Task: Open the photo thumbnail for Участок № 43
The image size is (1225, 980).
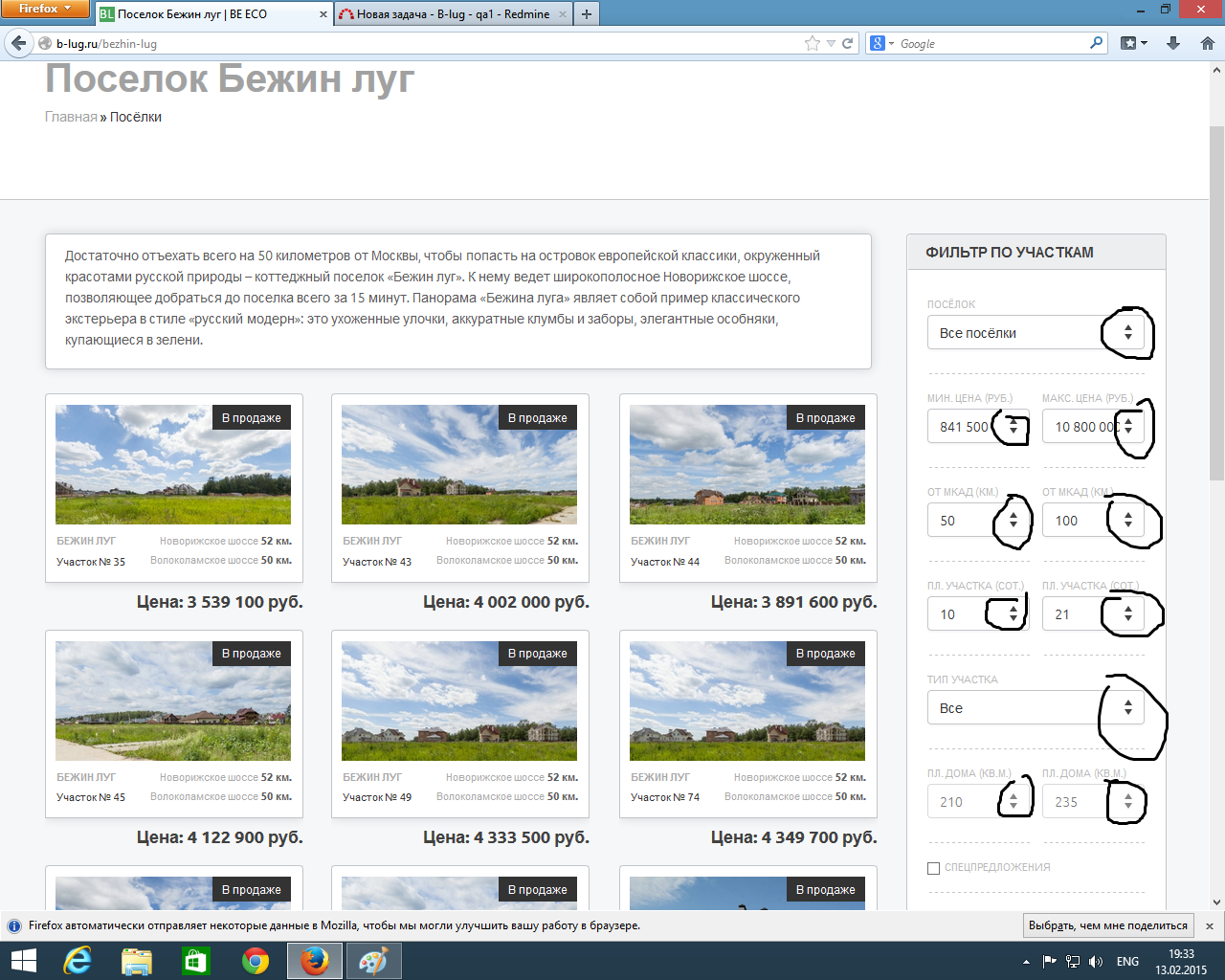Action: coord(459,464)
